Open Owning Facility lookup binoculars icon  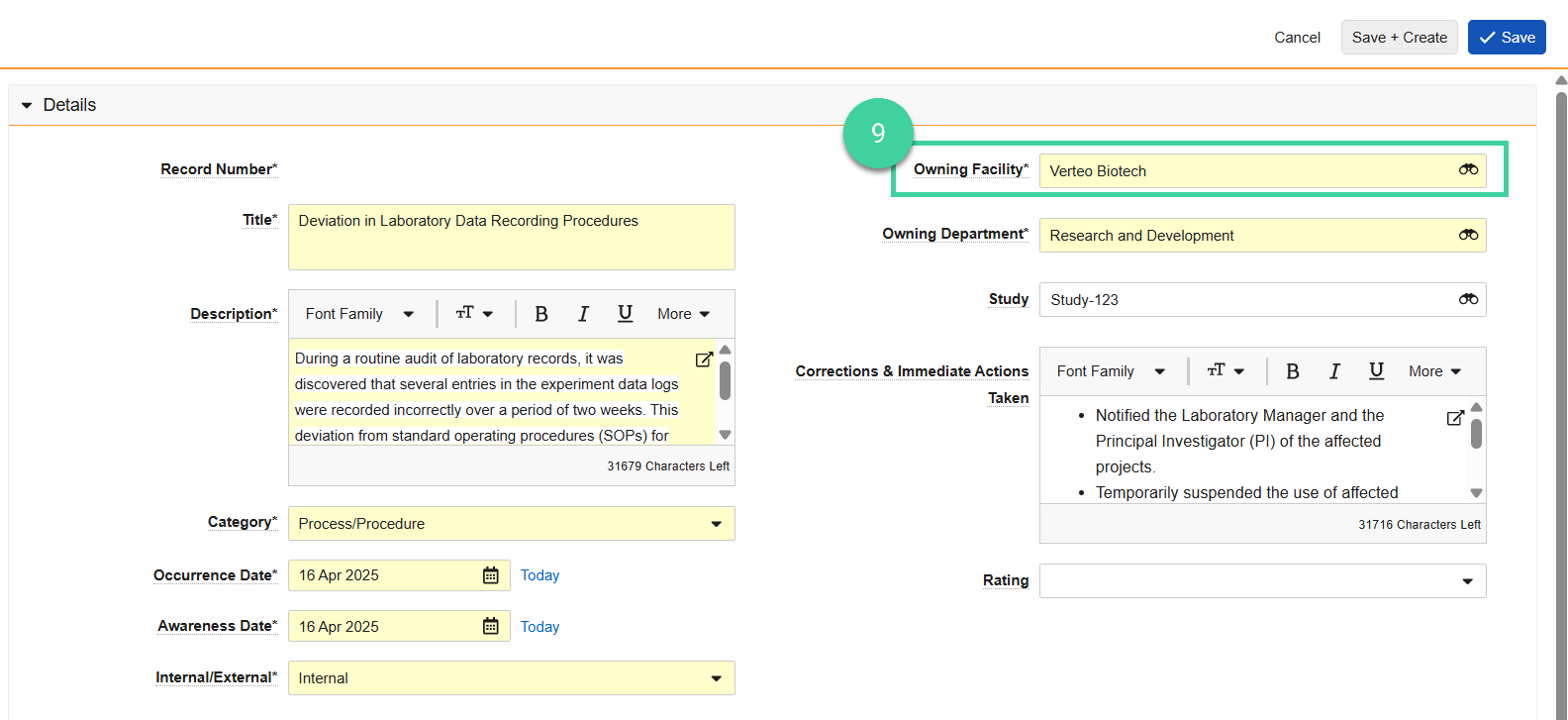tap(1468, 170)
